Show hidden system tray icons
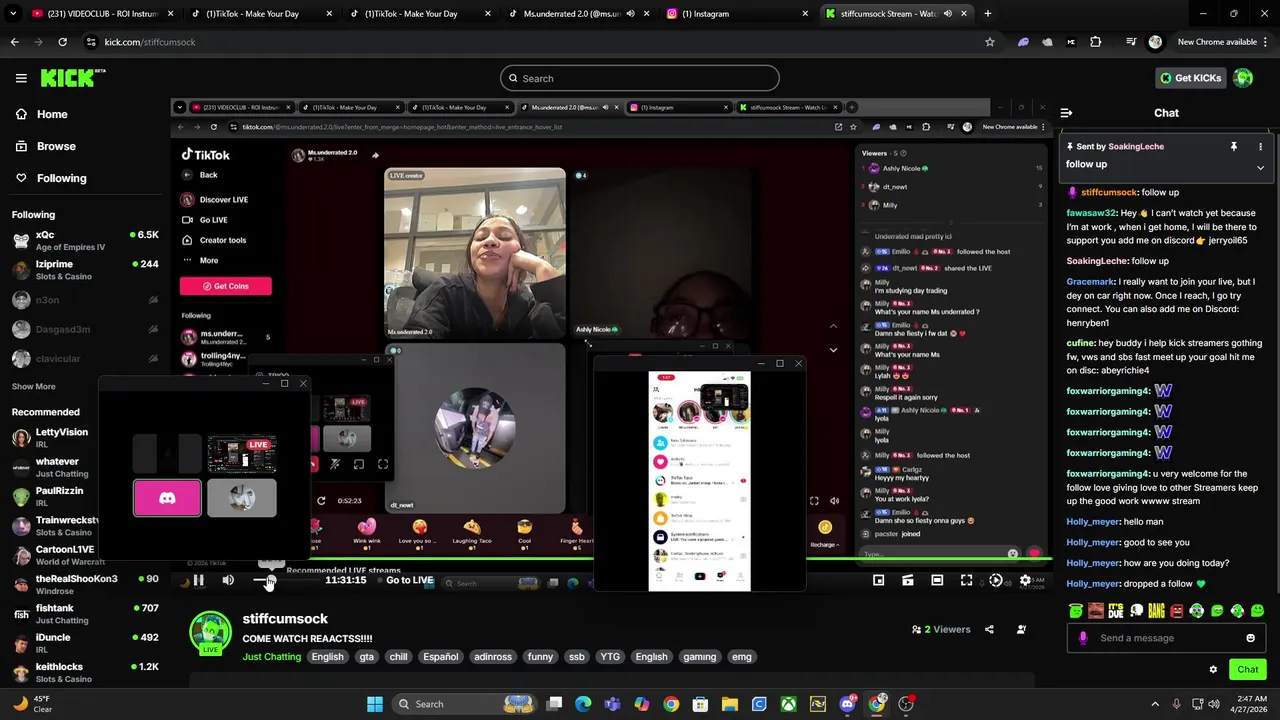The image size is (1280, 720). pyautogui.click(x=1155, y=704)
